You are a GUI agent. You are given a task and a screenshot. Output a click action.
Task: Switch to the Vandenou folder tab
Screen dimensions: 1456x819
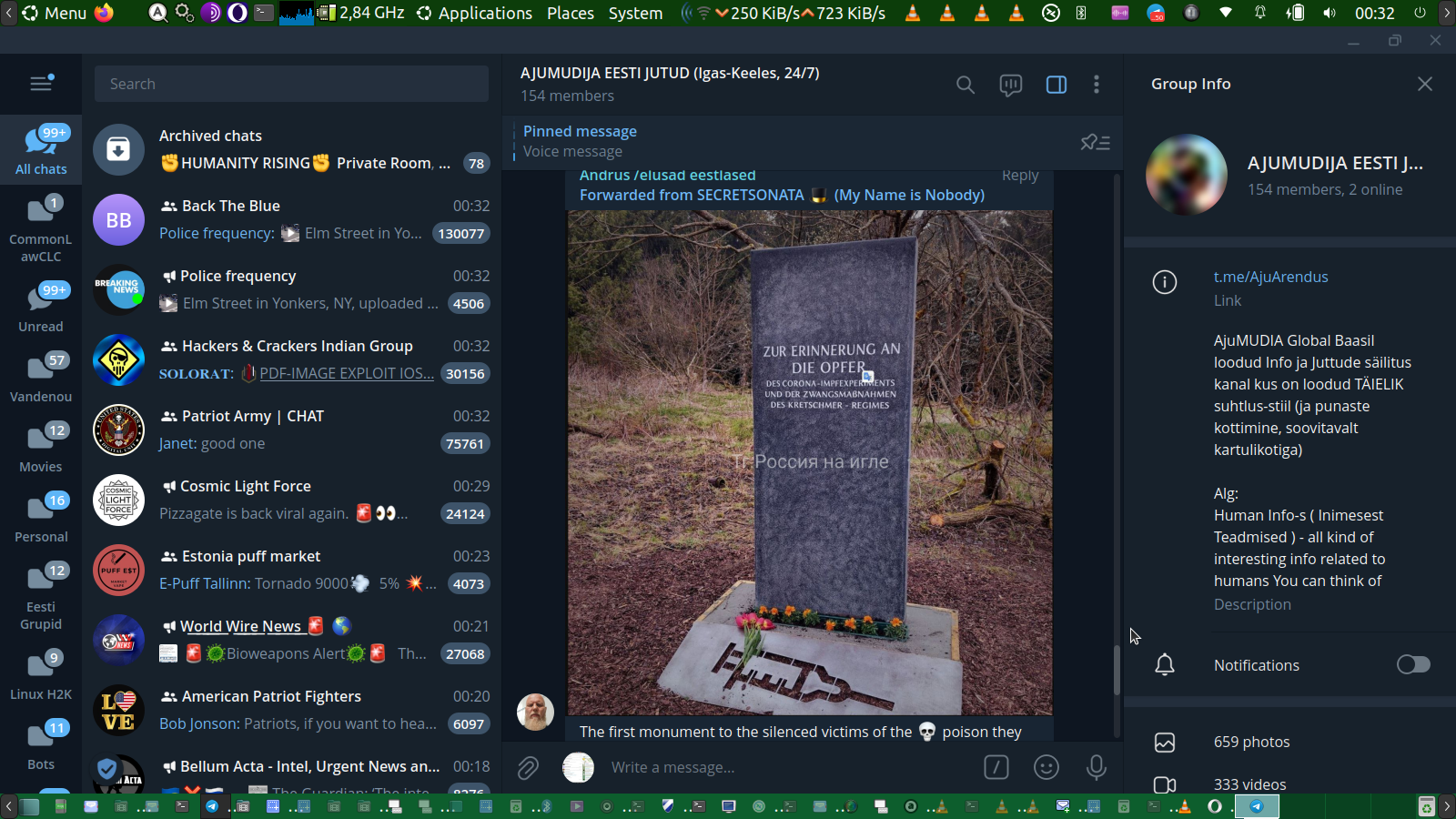41,376
